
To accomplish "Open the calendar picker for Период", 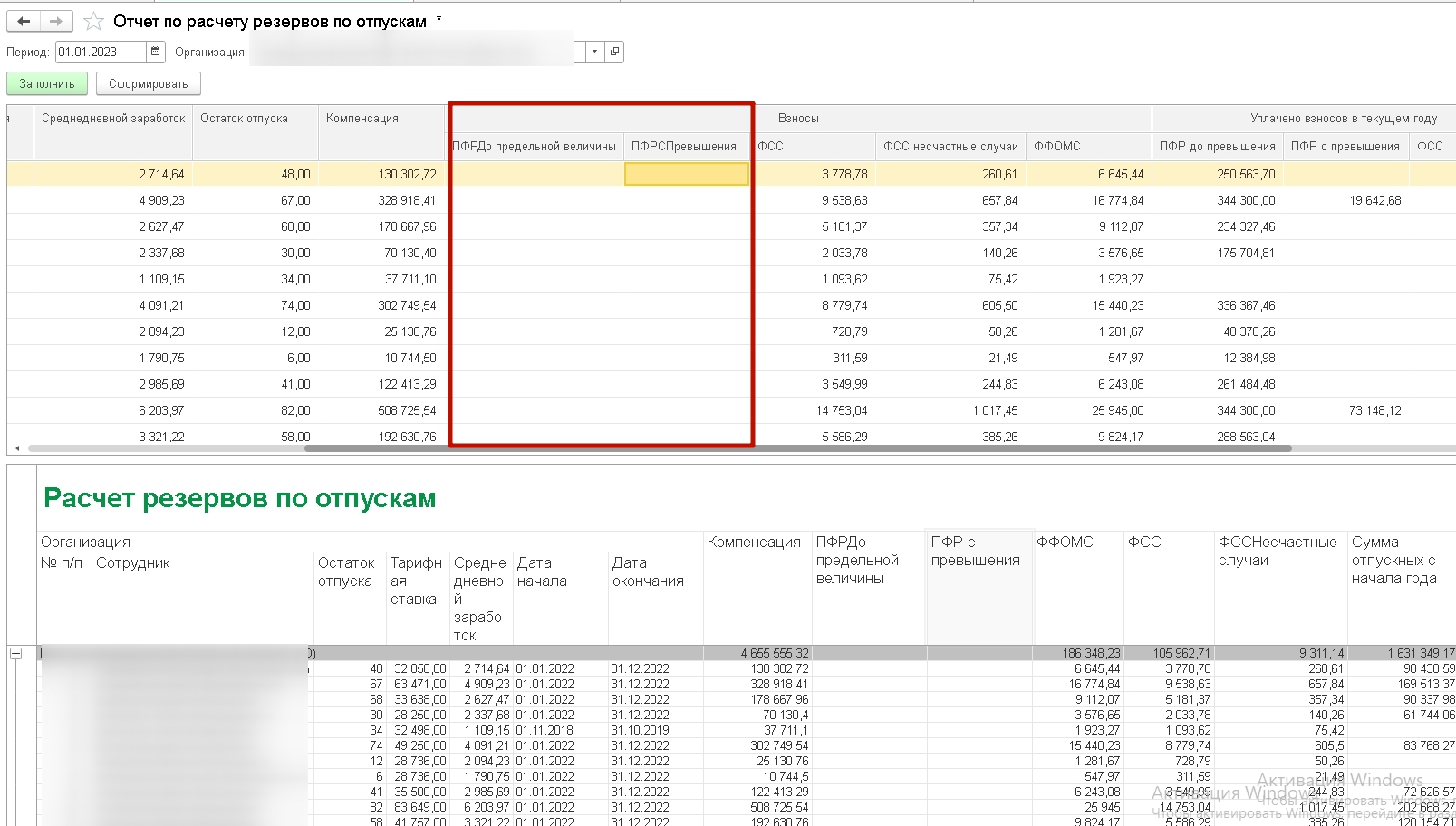I will [156, 52].
